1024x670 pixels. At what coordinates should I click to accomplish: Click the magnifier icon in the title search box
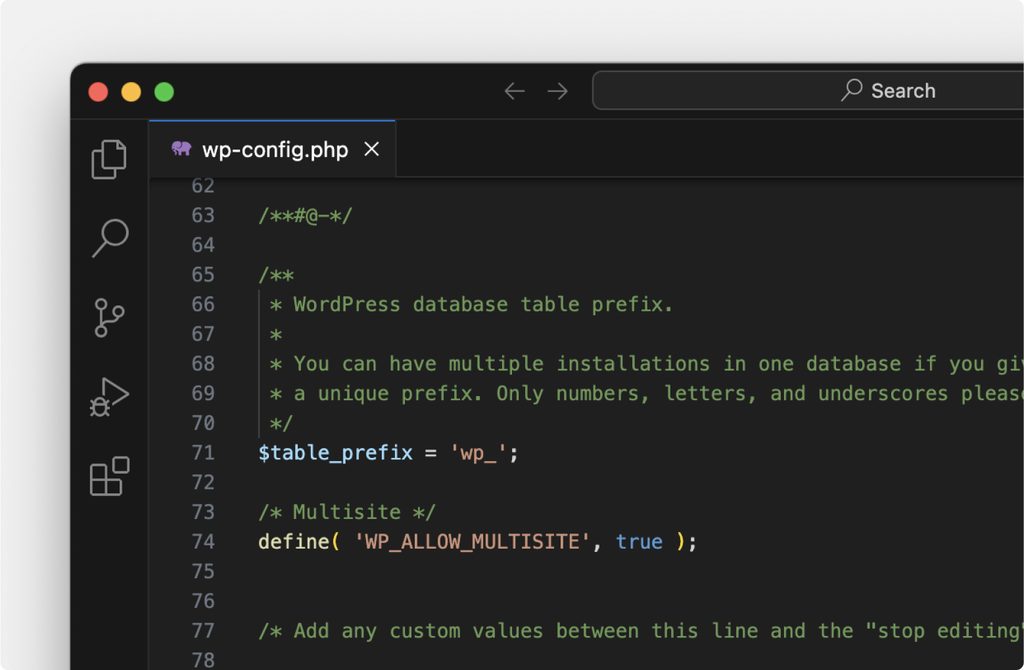[x=852, y=90]
